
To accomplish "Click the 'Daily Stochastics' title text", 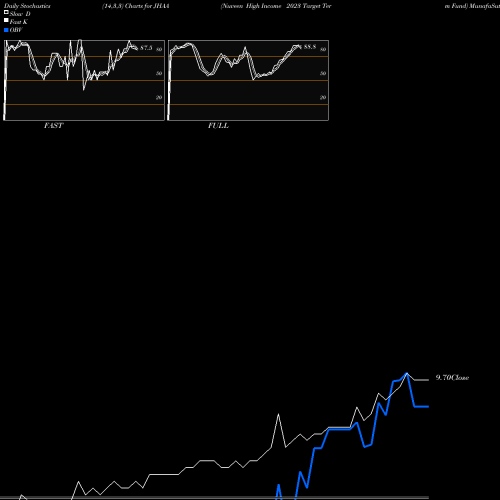I will 27,6.
